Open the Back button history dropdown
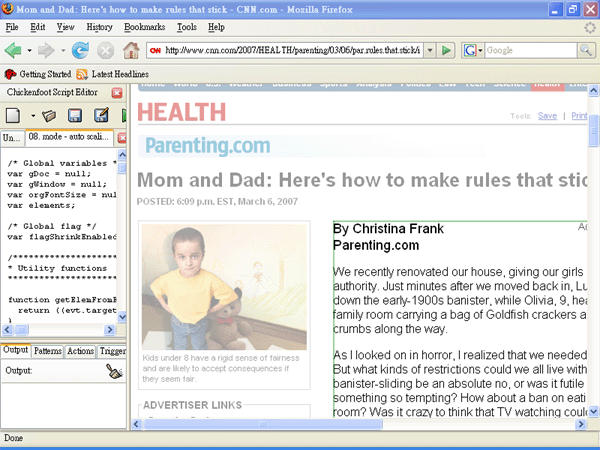The width and height of the screenshot is (600, 450). pyautogui.click(x=29, y=50)
